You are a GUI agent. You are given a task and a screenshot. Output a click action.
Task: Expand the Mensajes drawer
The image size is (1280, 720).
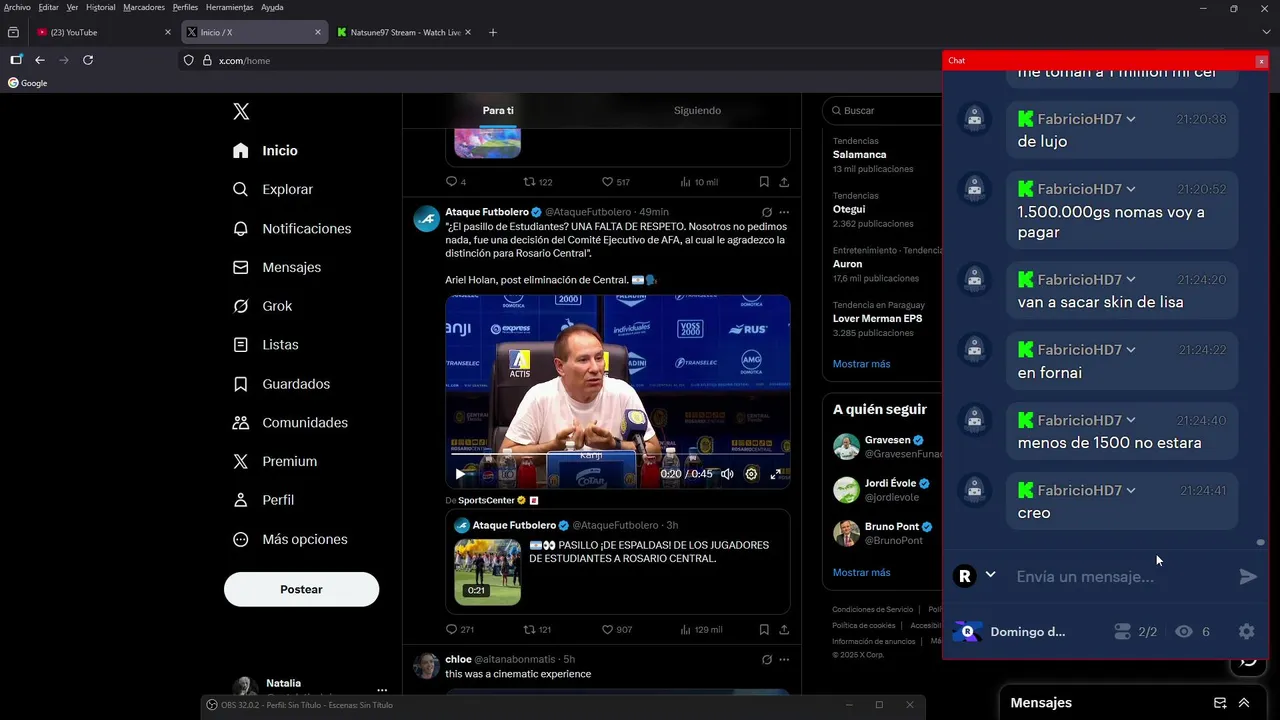[x=1244, y=703]
